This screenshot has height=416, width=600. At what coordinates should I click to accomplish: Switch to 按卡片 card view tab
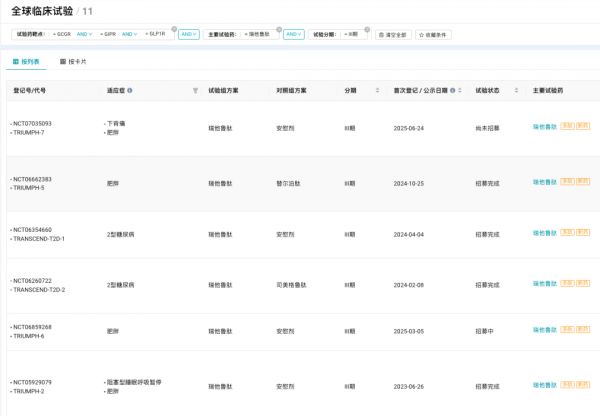click(71, 61)
